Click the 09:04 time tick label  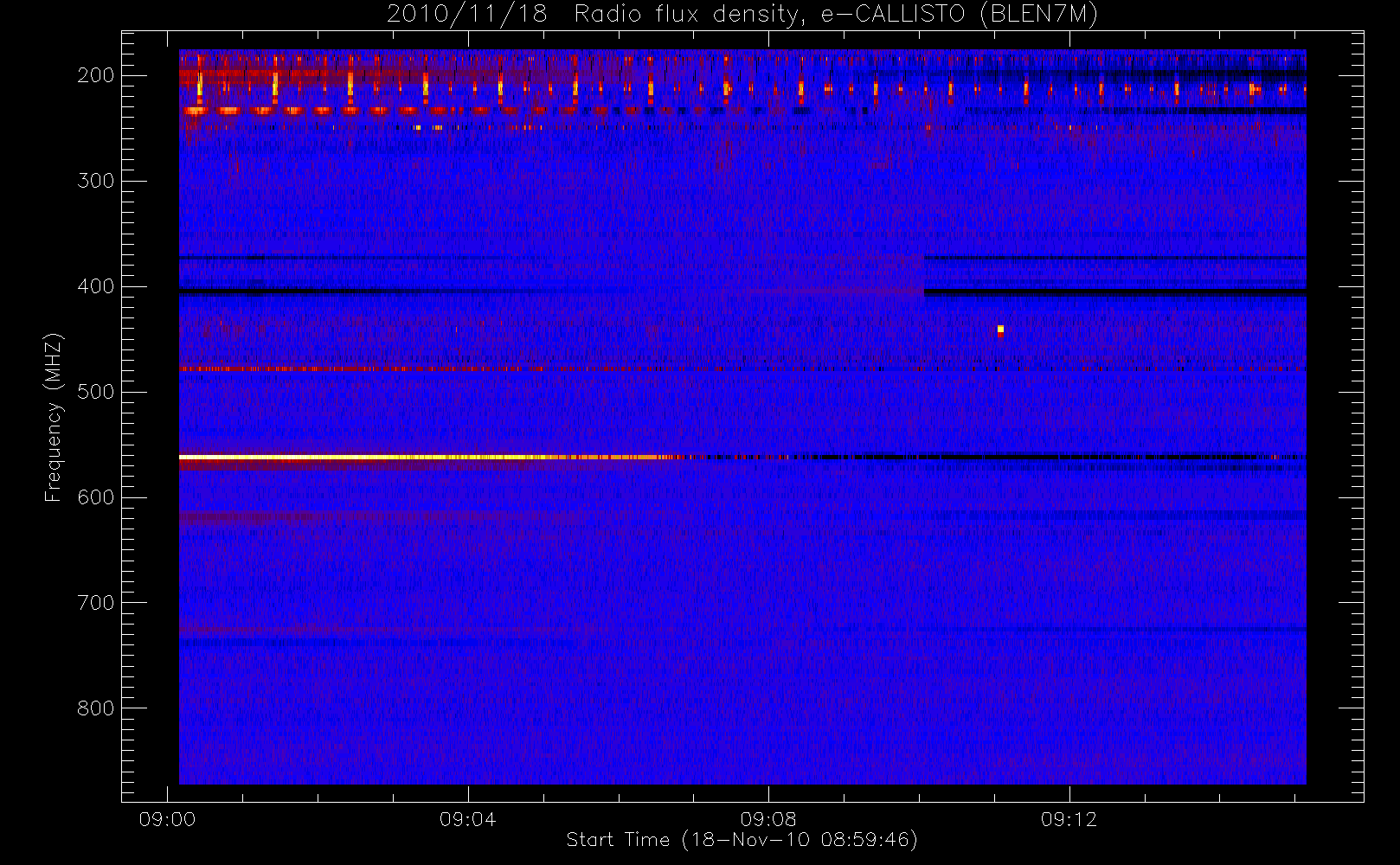click(x=468, y=819)
